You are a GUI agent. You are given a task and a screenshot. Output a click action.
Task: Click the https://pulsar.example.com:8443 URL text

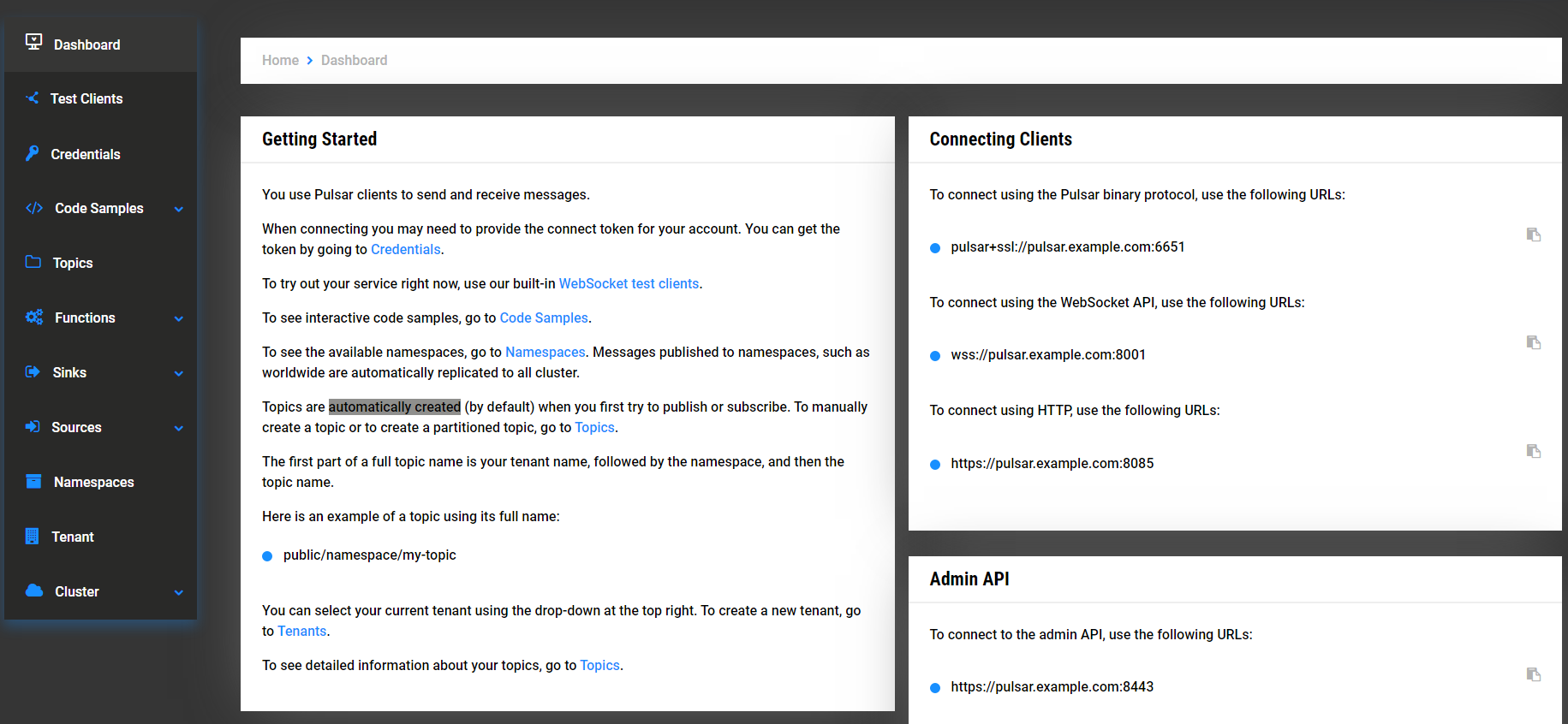(1052, 686)
